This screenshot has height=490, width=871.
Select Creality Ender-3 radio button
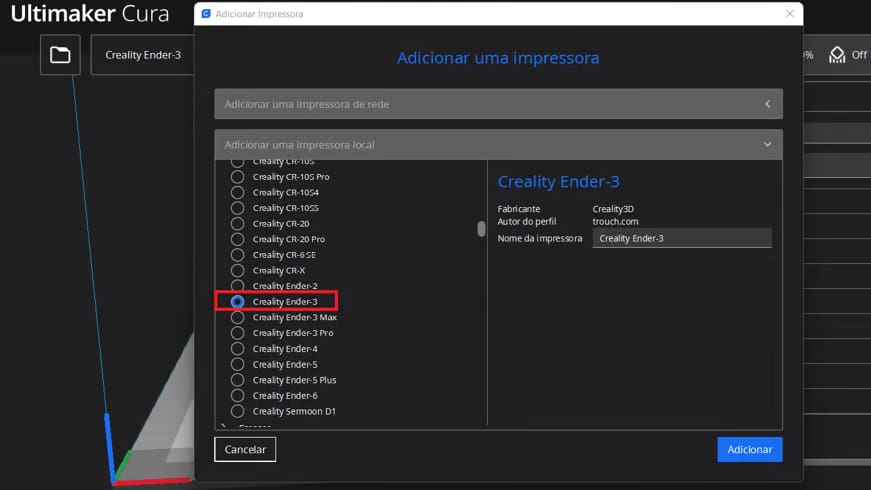pyautogui.click(x=238, y=301)
